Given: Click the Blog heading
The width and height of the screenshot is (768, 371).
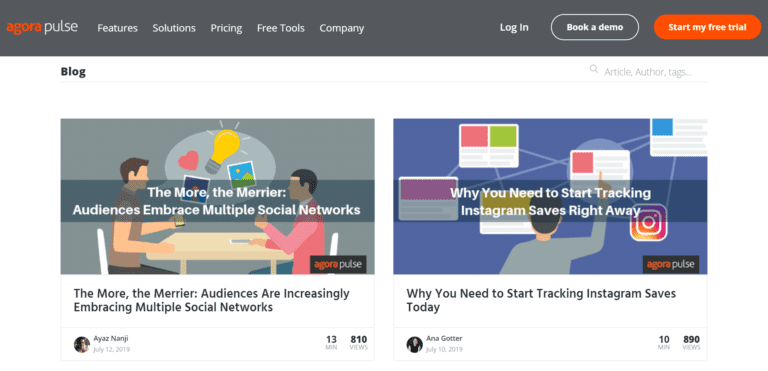Looking at the screenshot, I should pyautogui.click(x=73, y=72).
